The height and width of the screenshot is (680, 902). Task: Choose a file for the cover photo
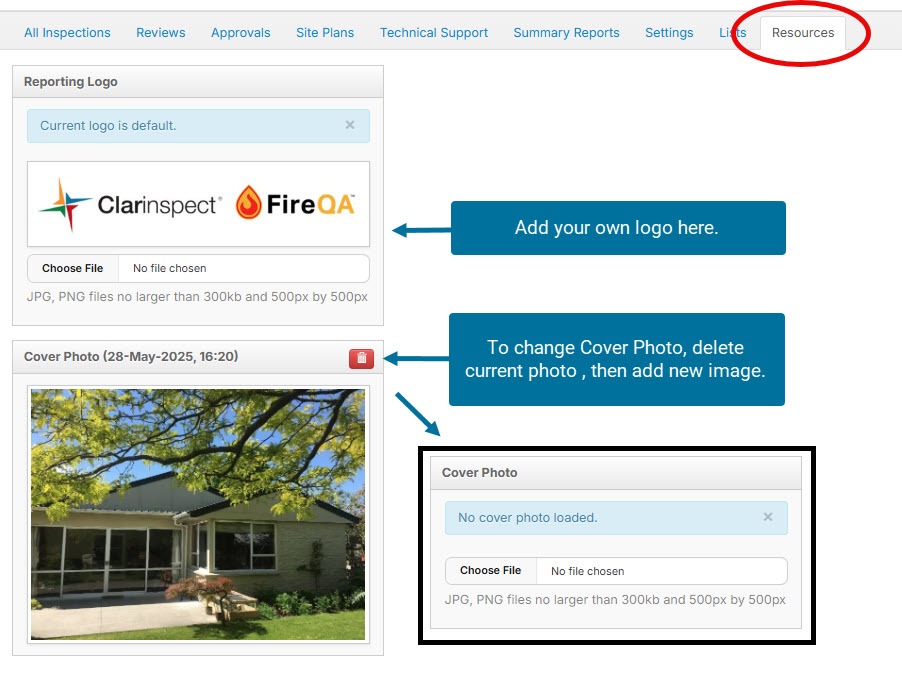(491, 571)
